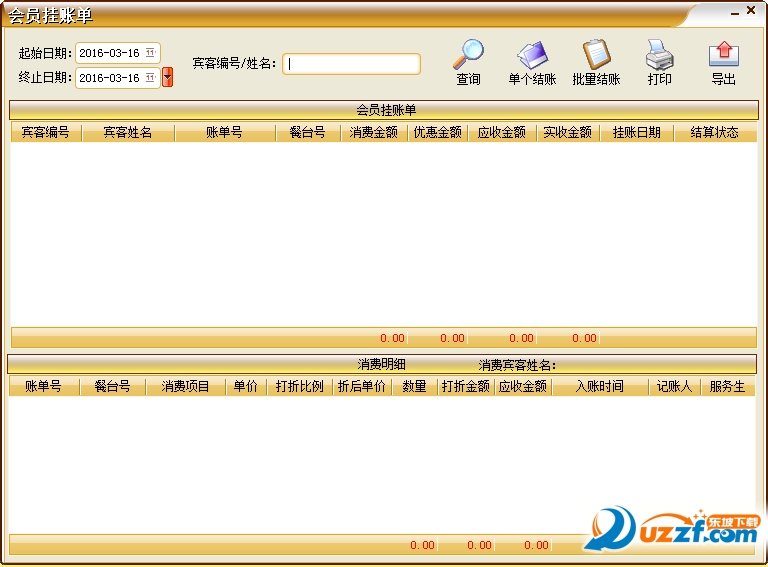Open calendar for 终止日期 field
This screenshot has height=567, width=768.
pos(150,77)
